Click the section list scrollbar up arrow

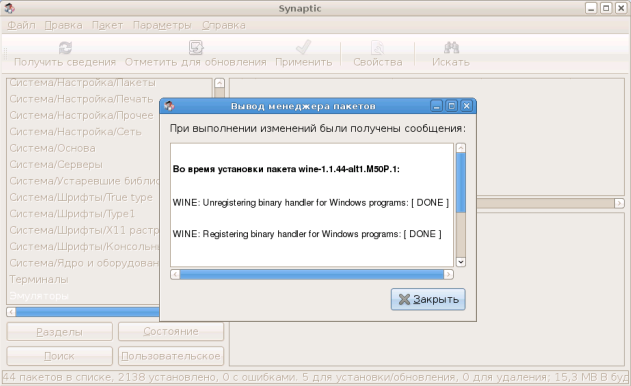(219, 83)
